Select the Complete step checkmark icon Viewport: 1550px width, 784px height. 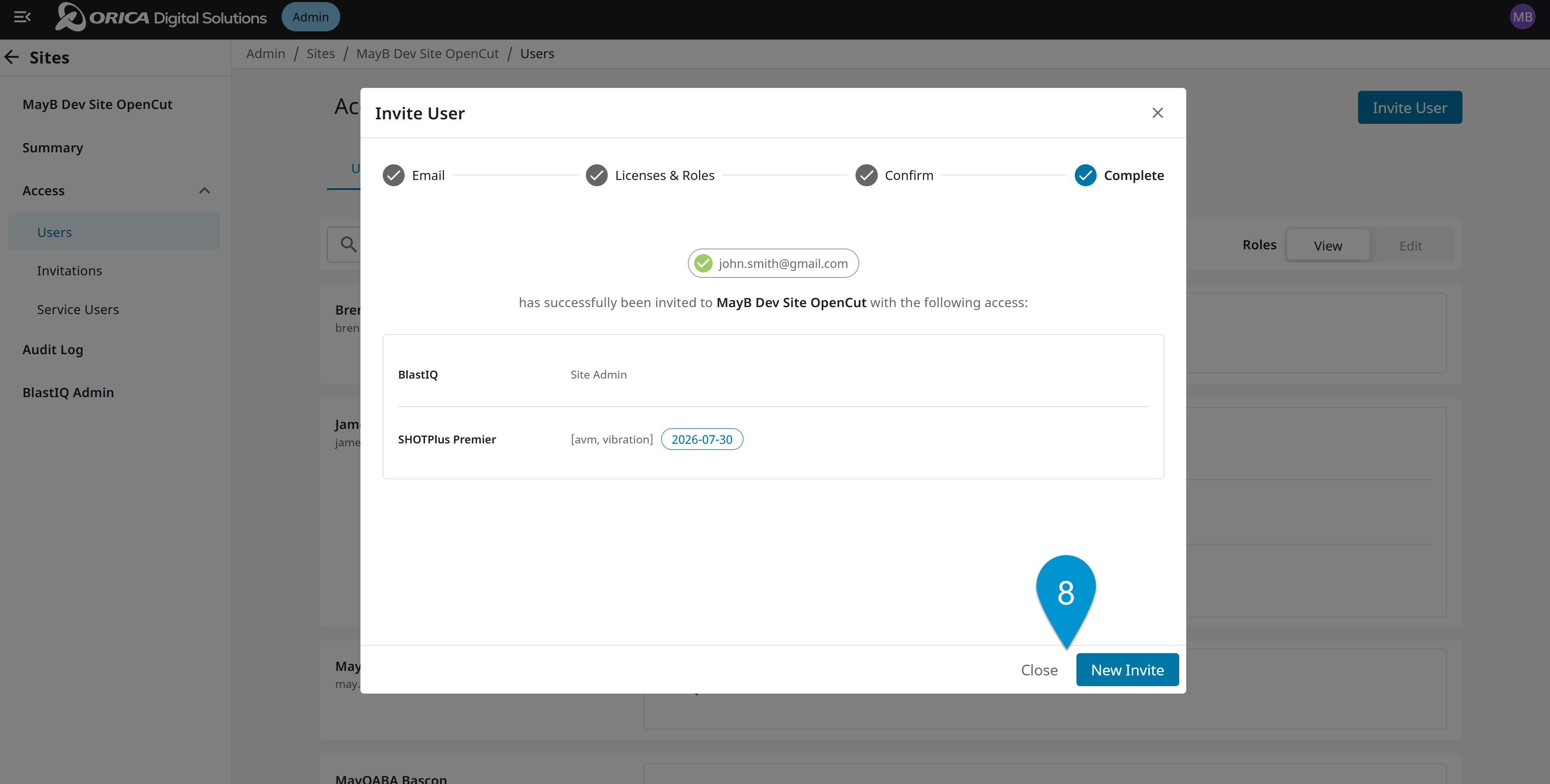tap(1085, 175)
